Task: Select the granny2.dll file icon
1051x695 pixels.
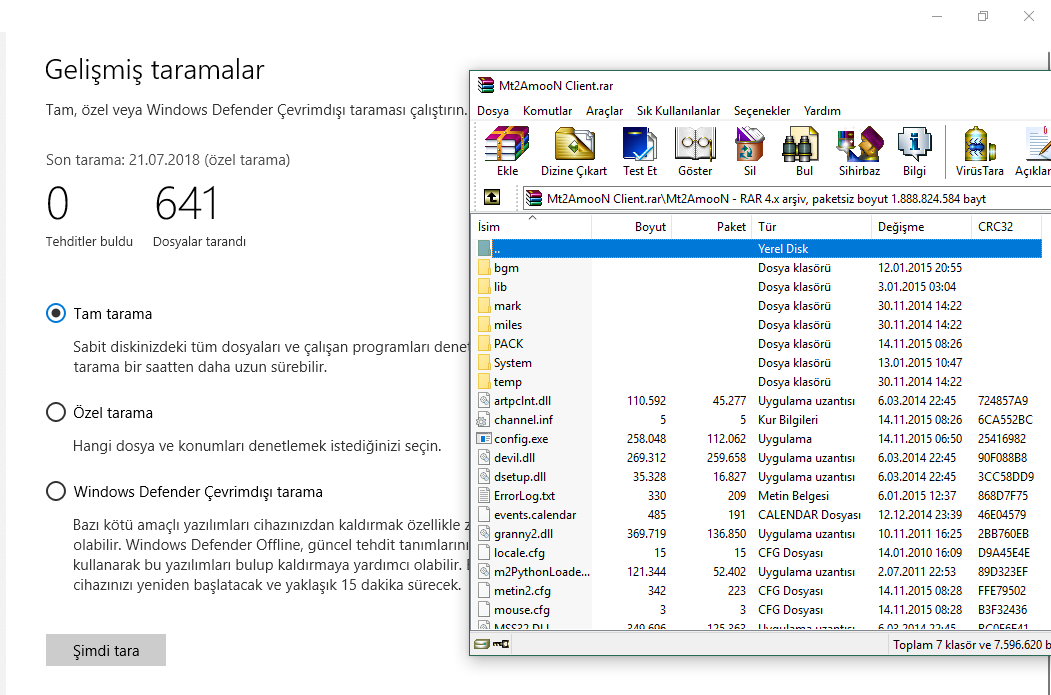Action: [484, 534]
